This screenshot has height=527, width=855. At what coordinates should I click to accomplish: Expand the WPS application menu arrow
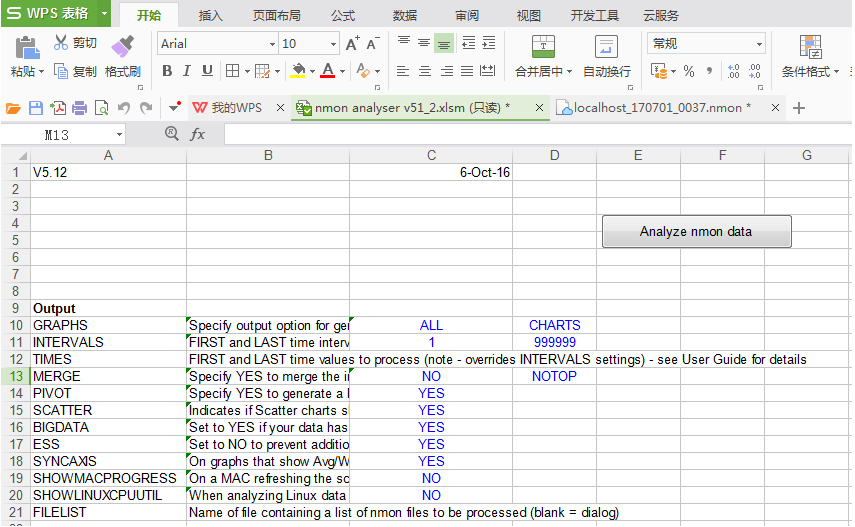104,14
